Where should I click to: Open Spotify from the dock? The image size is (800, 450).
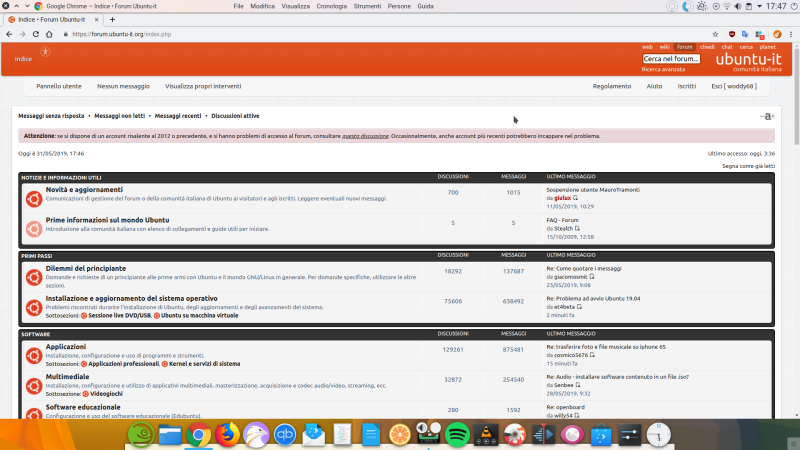pos(457,435)
